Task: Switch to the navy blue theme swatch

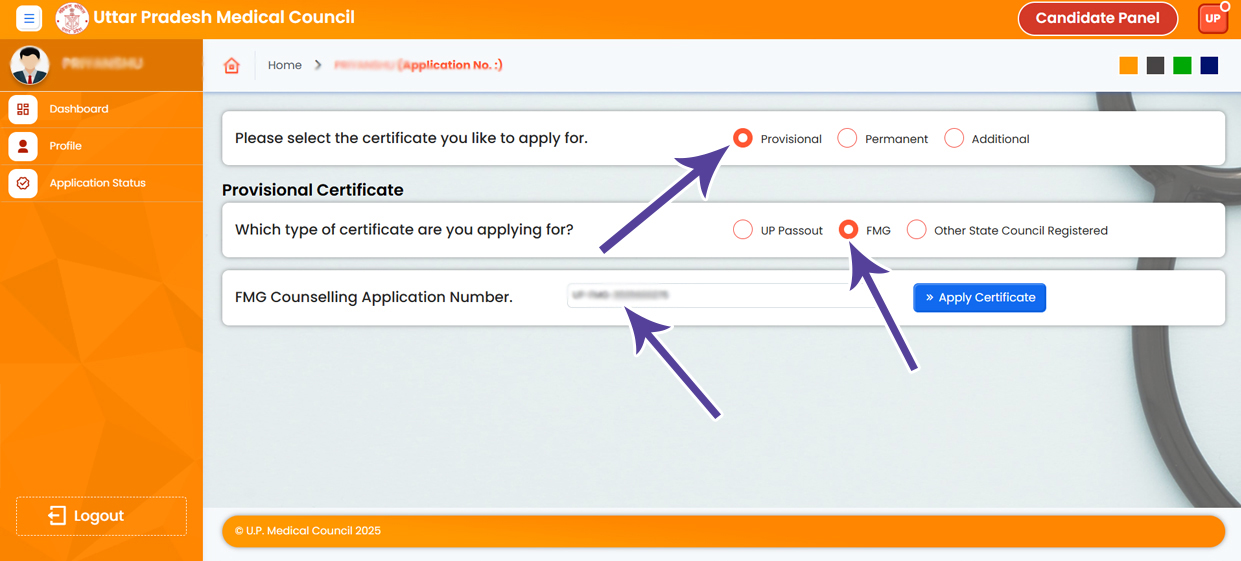Action: click(1209, 66)
